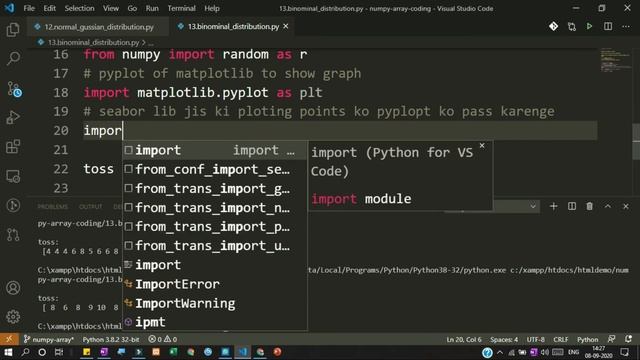Open the Extensions view
The height and width of the screenshot is (360, 640).
click(x=13, y=147)
